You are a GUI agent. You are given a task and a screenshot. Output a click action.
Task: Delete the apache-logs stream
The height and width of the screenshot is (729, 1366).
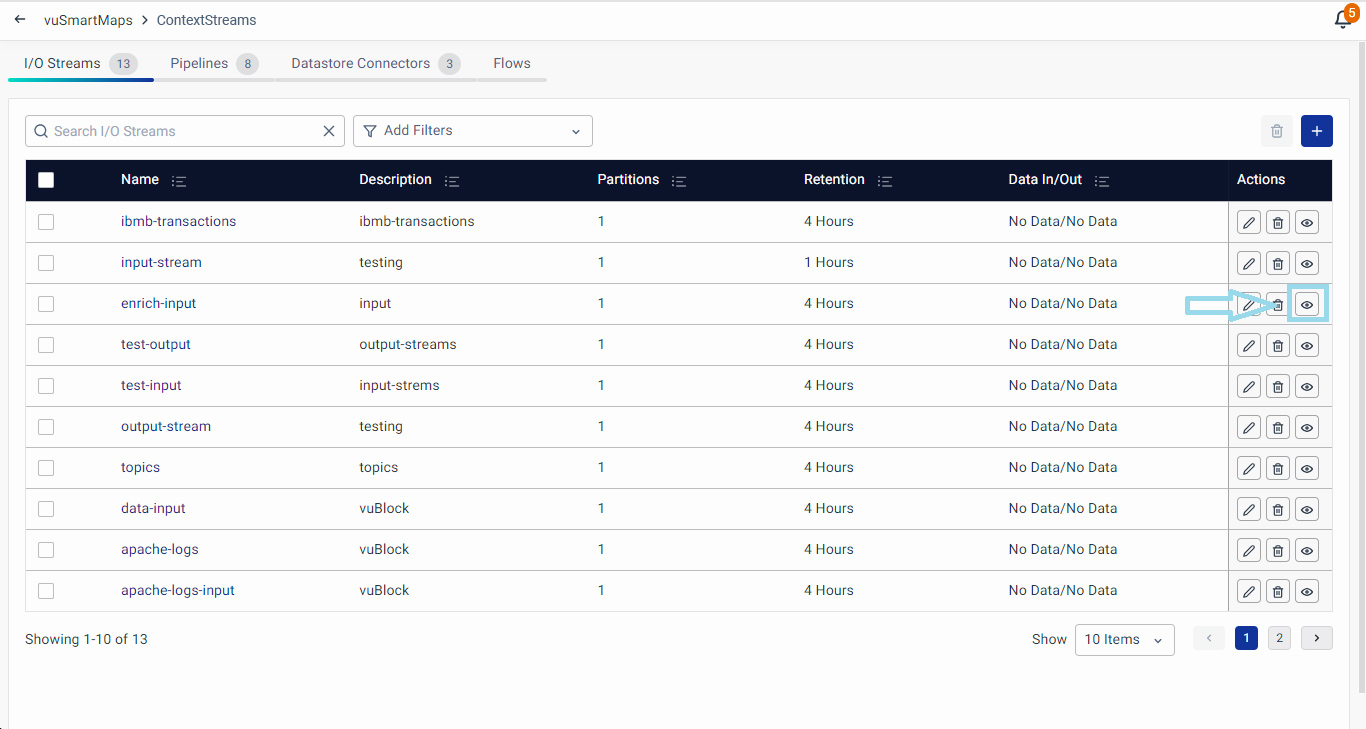tap(1277, 550)
